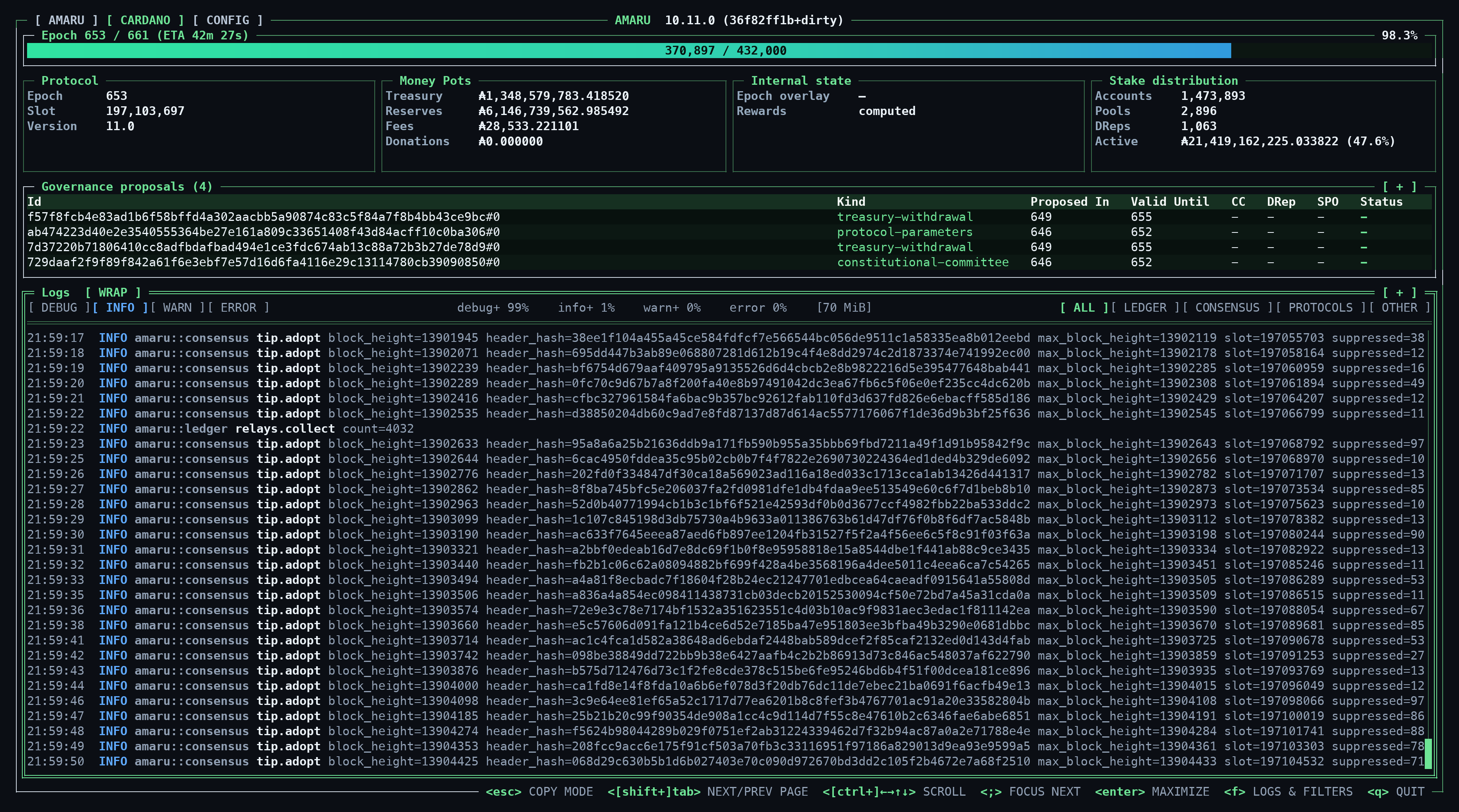Click the logs vertical scrollbar thumb
The width and height of the screenshot is (1459, 812).
[1428, 753]
